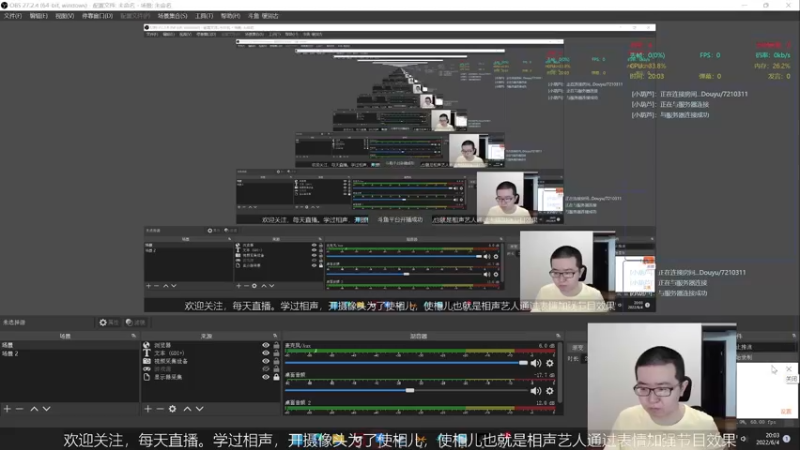The height and width of the screenshot is (450, 800).
Task: Open the 场景集合(S) menu
Action: click(x=172, y=16)
